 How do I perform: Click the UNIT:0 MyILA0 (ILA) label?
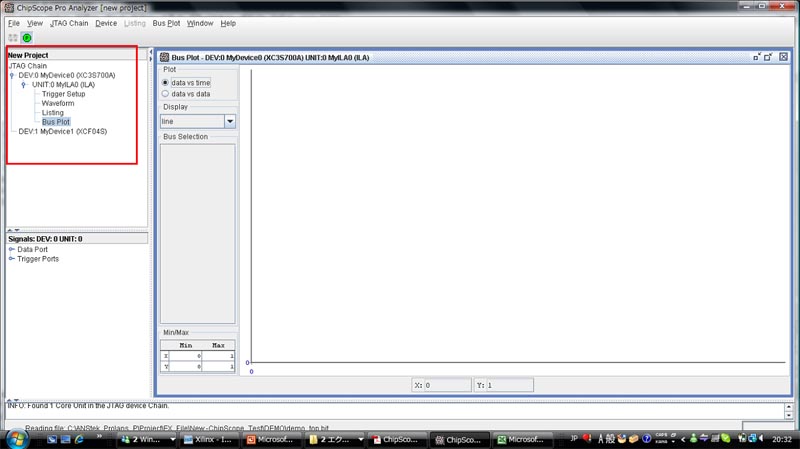tap(63, 85)
